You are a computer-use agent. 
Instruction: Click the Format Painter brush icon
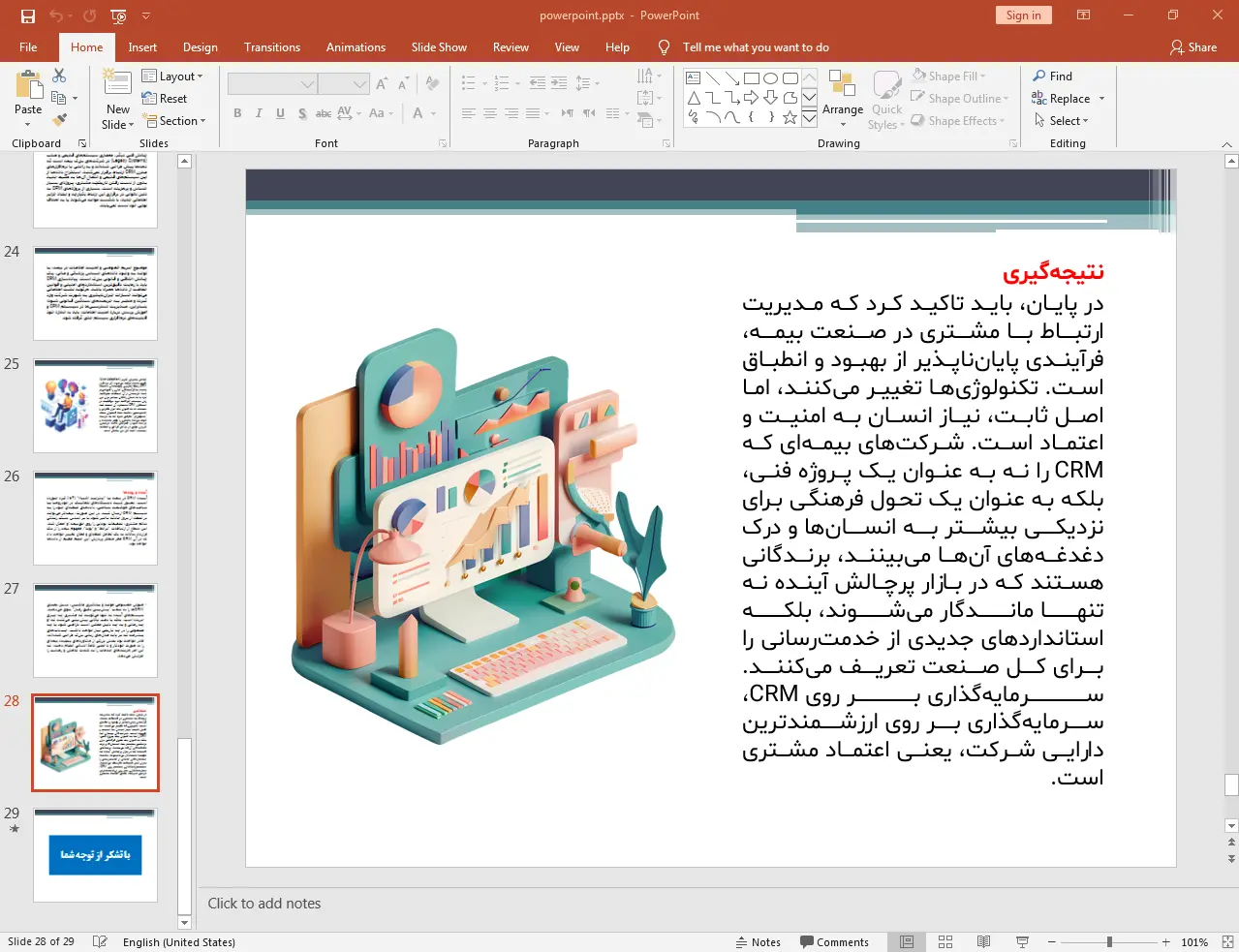59,120
